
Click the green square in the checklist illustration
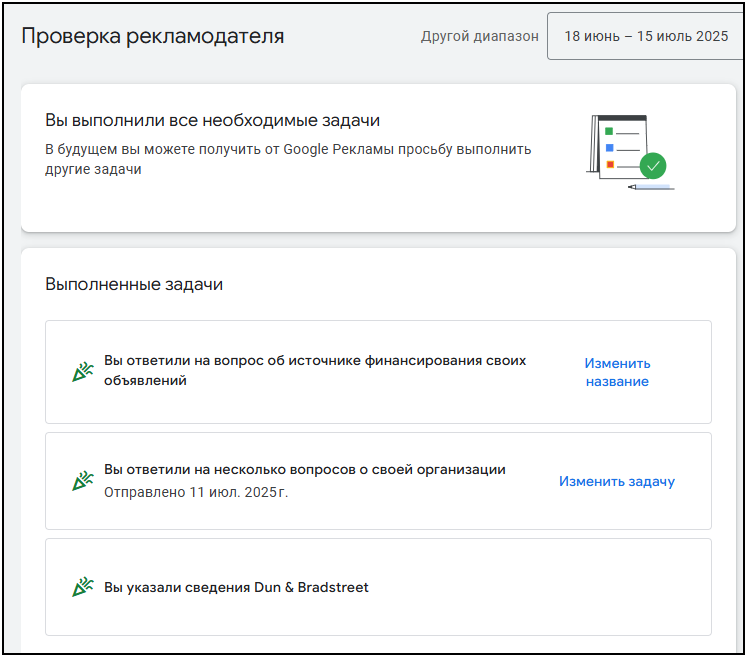(609, 131)
